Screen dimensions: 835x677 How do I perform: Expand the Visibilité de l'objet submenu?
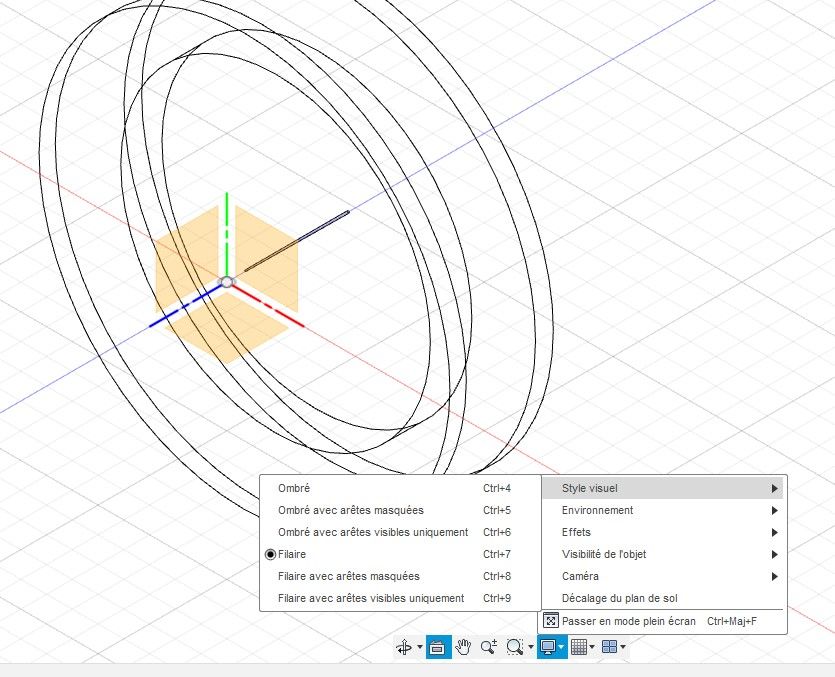click(663, 554)
